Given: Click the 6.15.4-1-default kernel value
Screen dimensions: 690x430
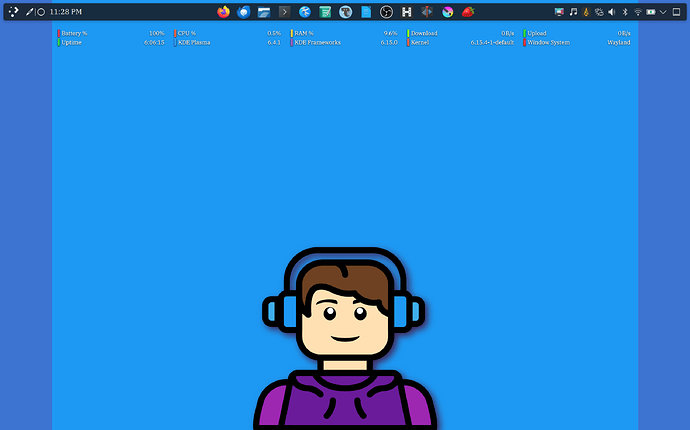Looking at the screenshot, I should click(x=492, y=43).
